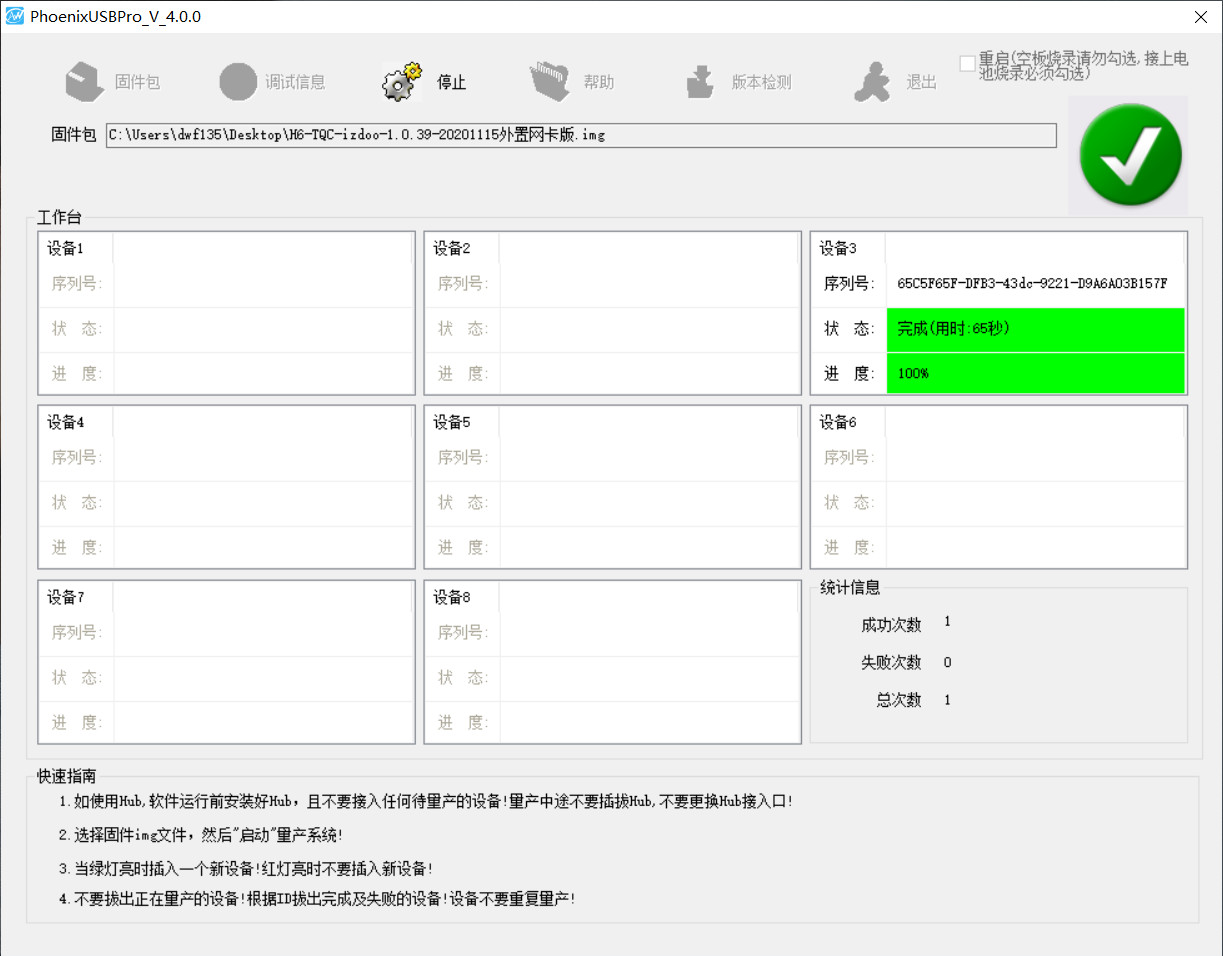The height and width of the screenshot is (956, 1223).
Task: Click the 设备7 header label
Action: [x=66, y=597]
